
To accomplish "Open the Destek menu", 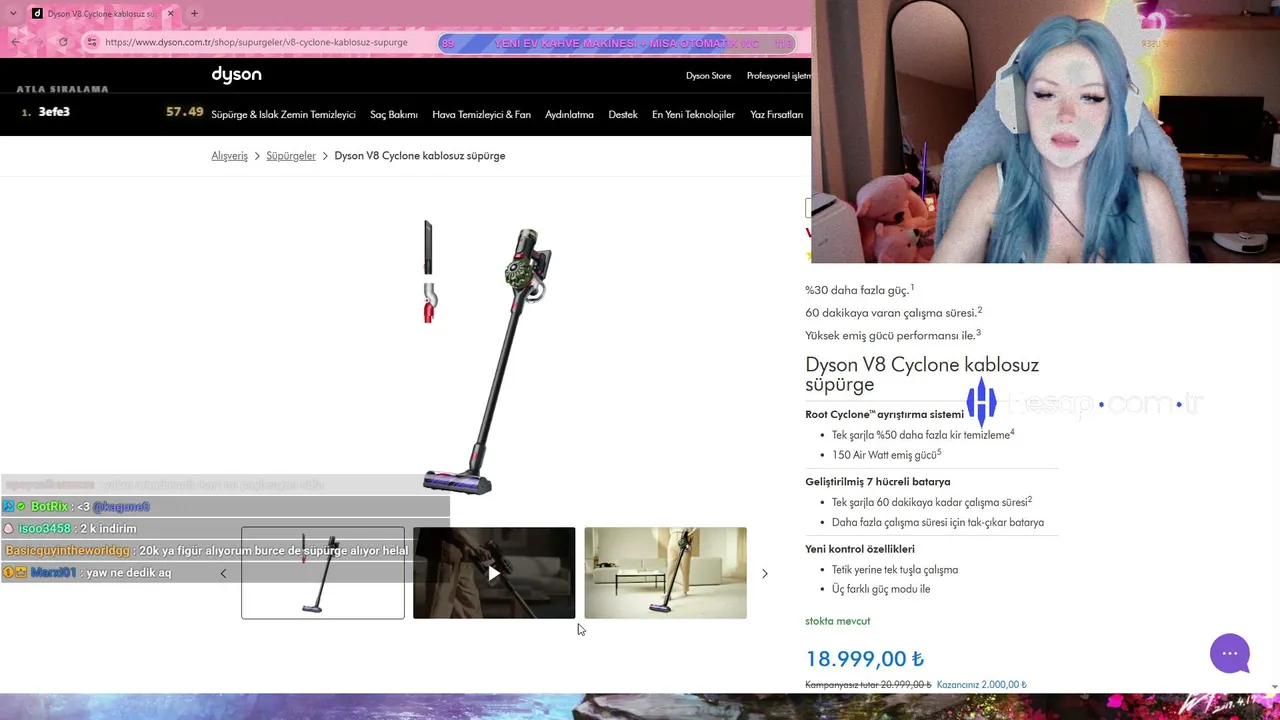I will click(623, 115).
